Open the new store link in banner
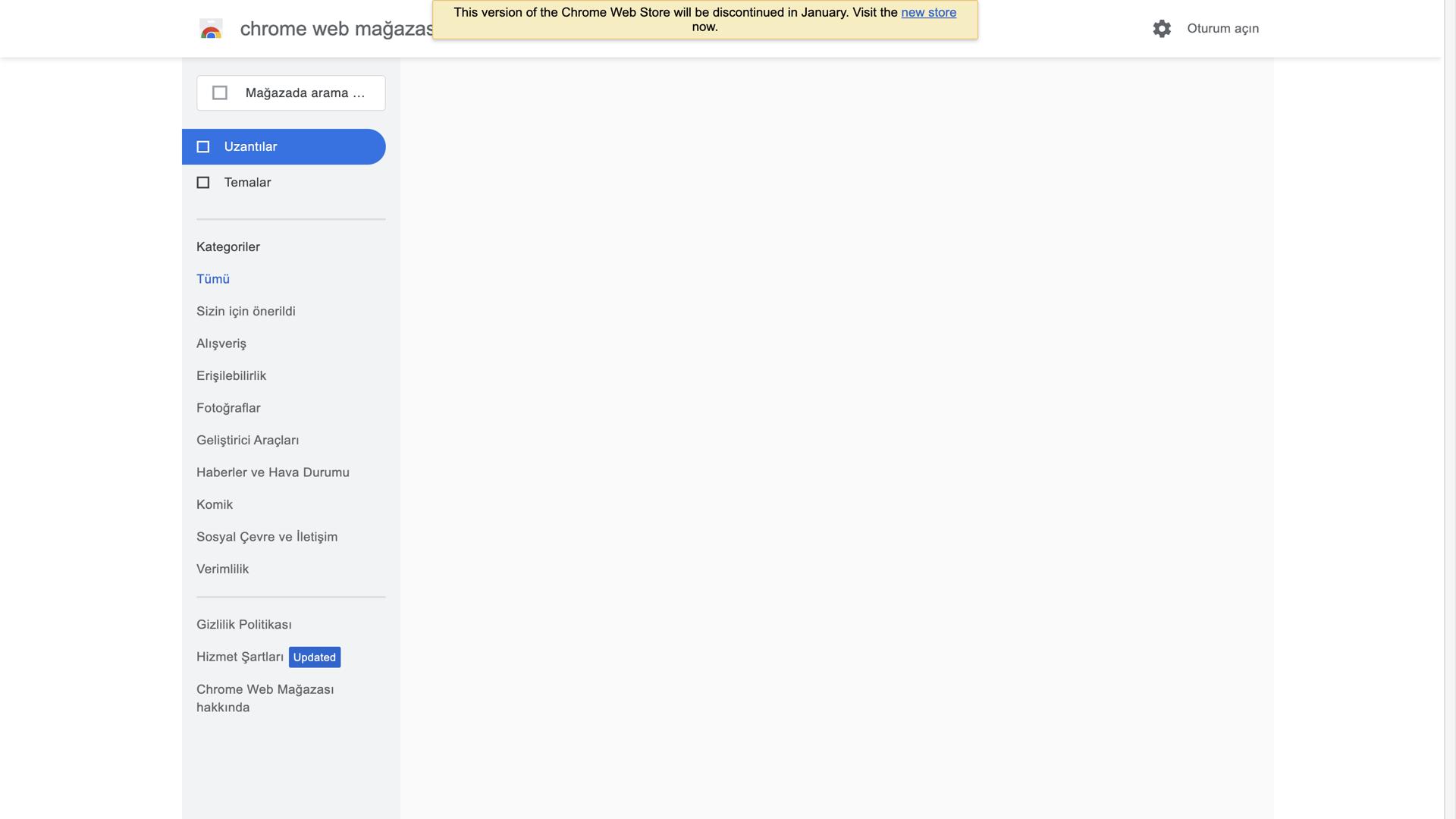The height and width of the screenshot is (819, 1456). click(928, 13)
